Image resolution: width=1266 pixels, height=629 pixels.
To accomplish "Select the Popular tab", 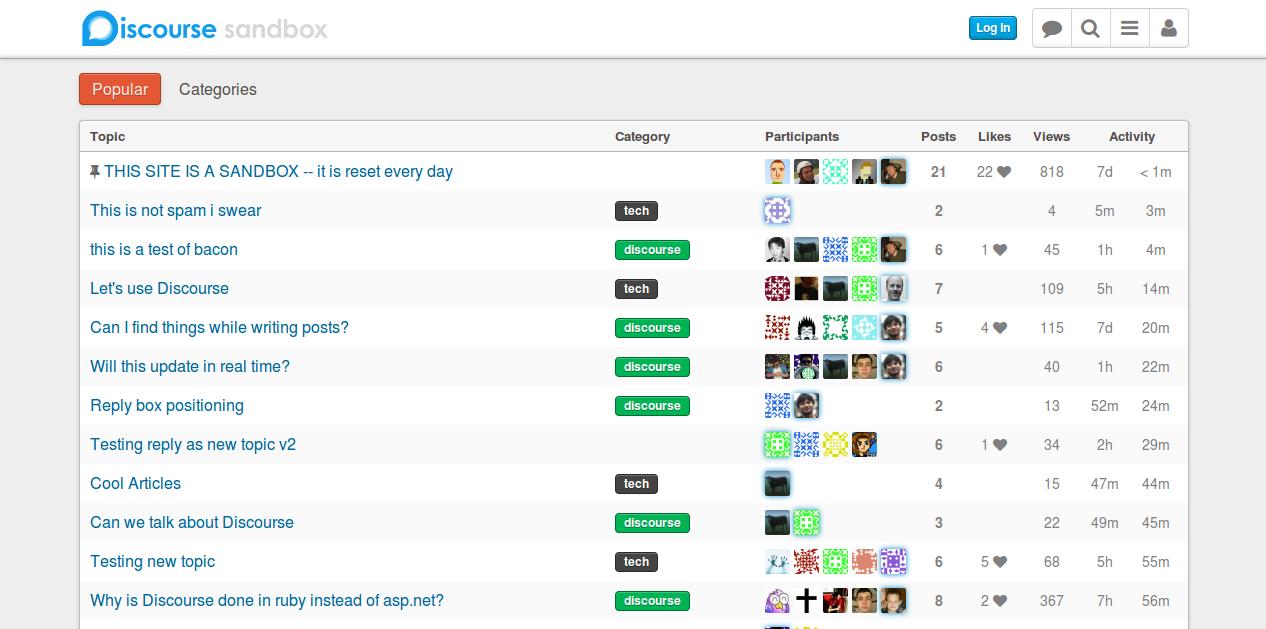I will coord(119,89).
